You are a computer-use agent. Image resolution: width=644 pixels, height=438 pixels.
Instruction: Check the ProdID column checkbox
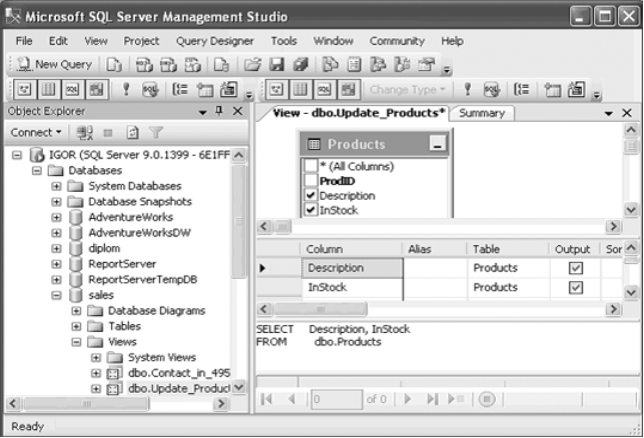click(x=310, y=181)
